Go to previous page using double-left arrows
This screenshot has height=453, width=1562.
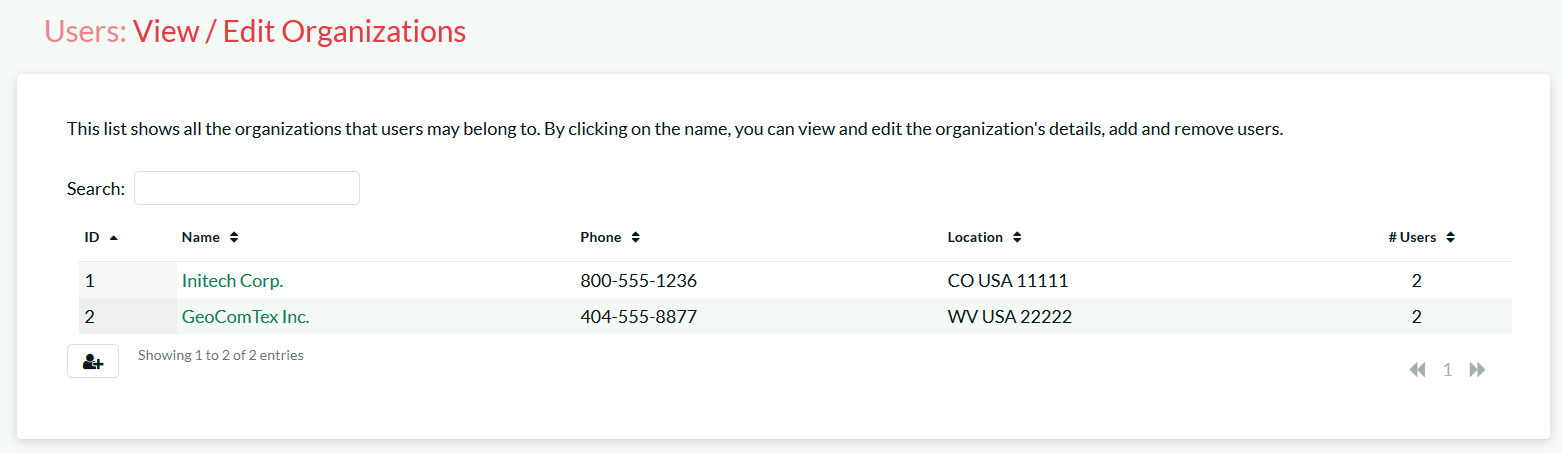tap(1417, 370)
